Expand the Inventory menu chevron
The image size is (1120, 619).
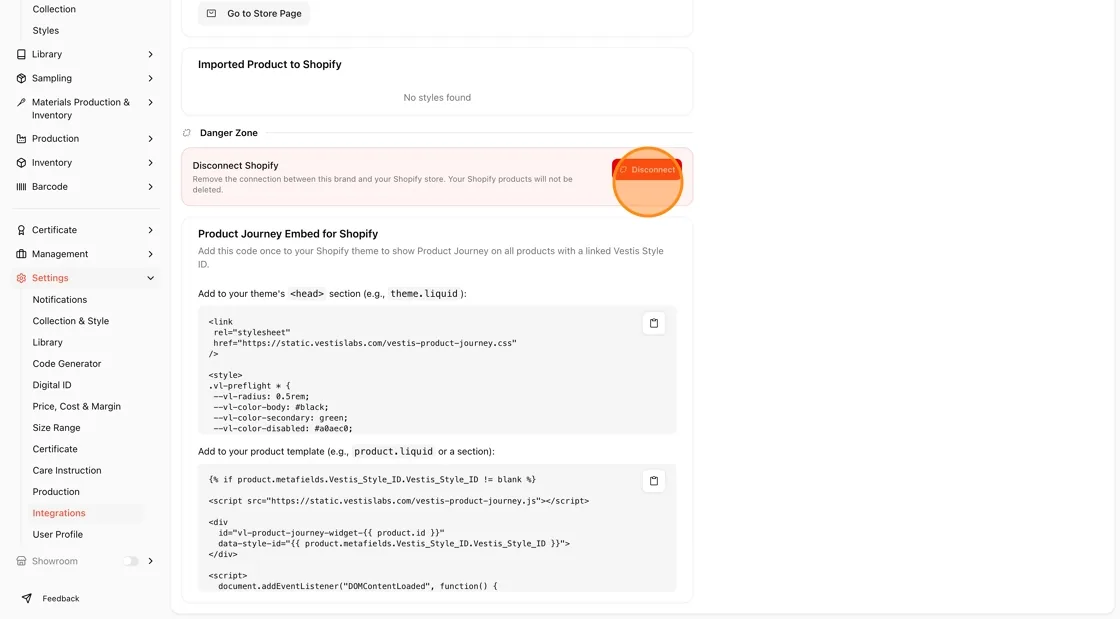click(x=151, y=163)
